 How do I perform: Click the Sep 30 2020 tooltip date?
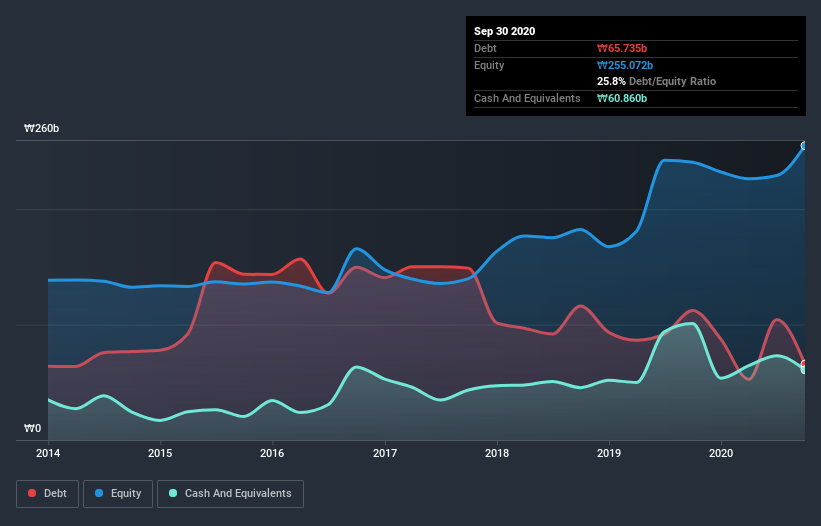click(504, 31)
